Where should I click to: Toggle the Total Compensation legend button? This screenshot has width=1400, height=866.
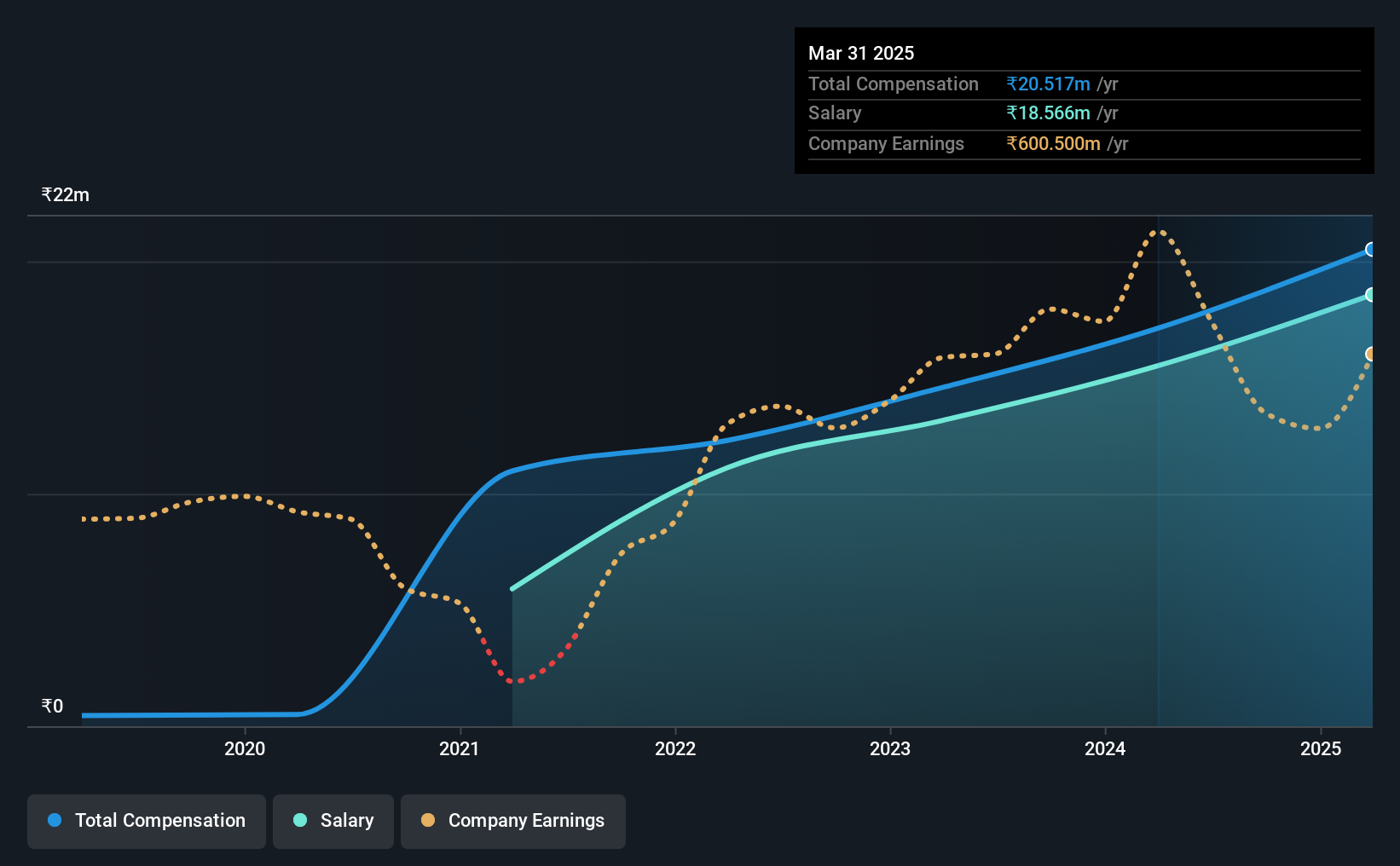(147, 821)
